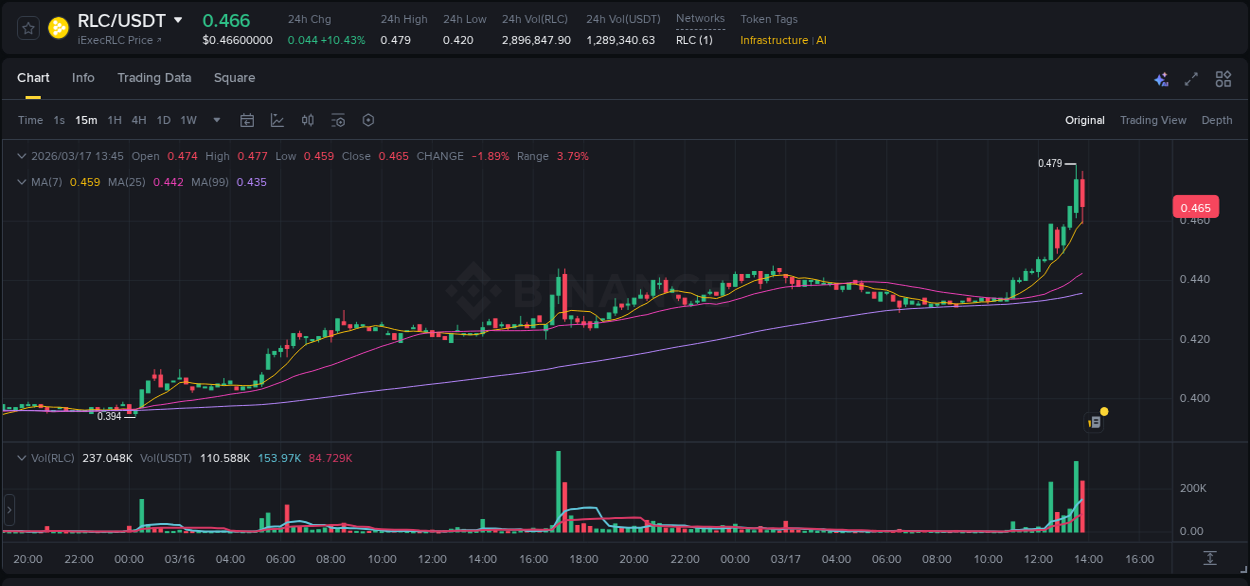1250x586 pixels.
Task: Open the Info tab
Action: click(x=83, y=78)
